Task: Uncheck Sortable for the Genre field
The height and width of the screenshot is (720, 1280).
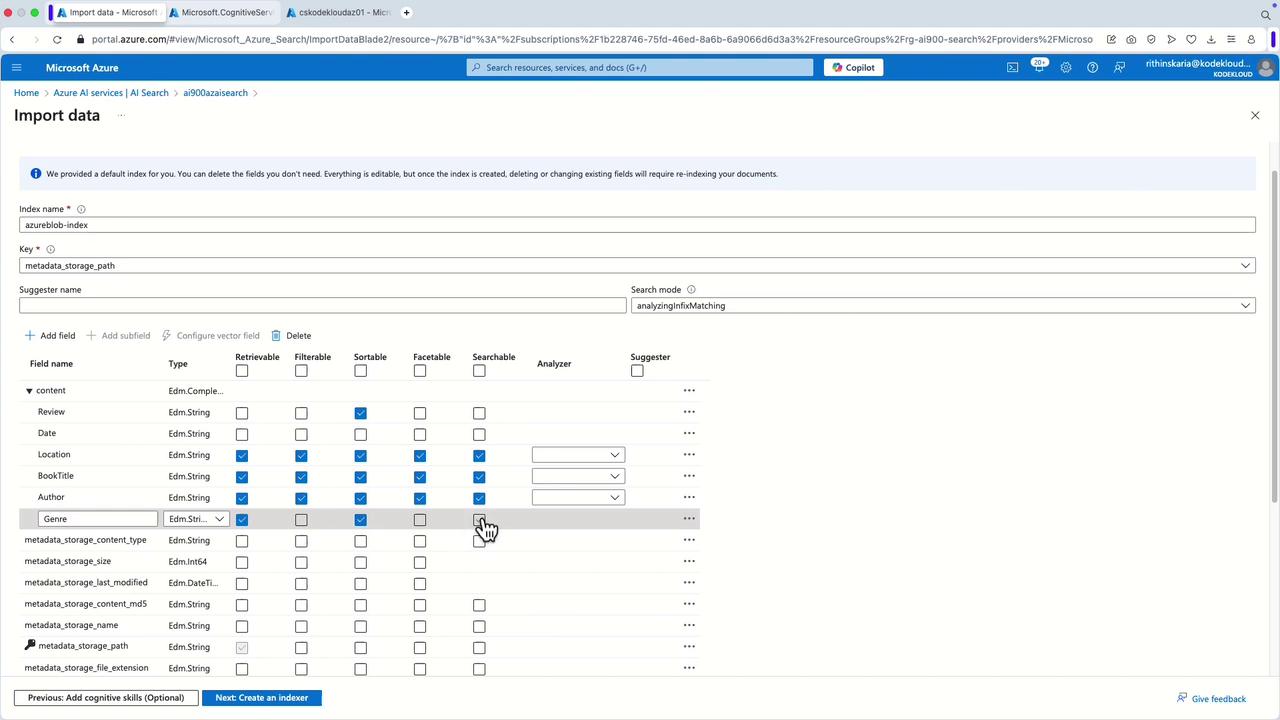Action: pos(360,519)
